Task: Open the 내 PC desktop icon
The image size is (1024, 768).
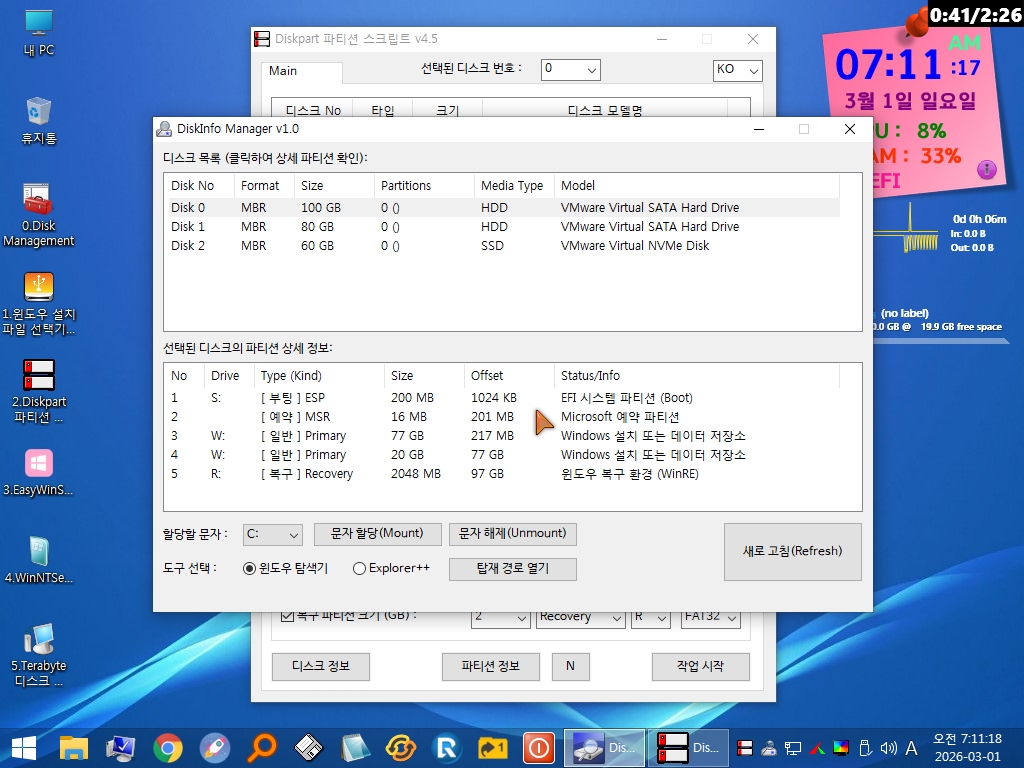Action: point(39,33)
